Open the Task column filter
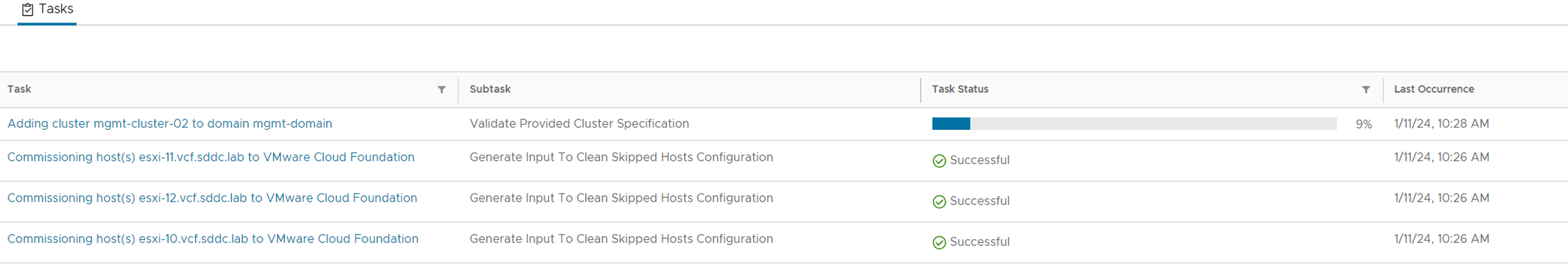 coord(441,90)
